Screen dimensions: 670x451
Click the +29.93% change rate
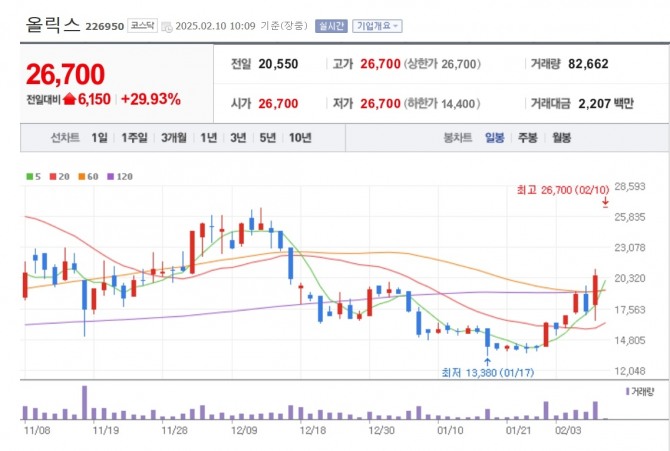pyautogui.click(x=151, y=99)
